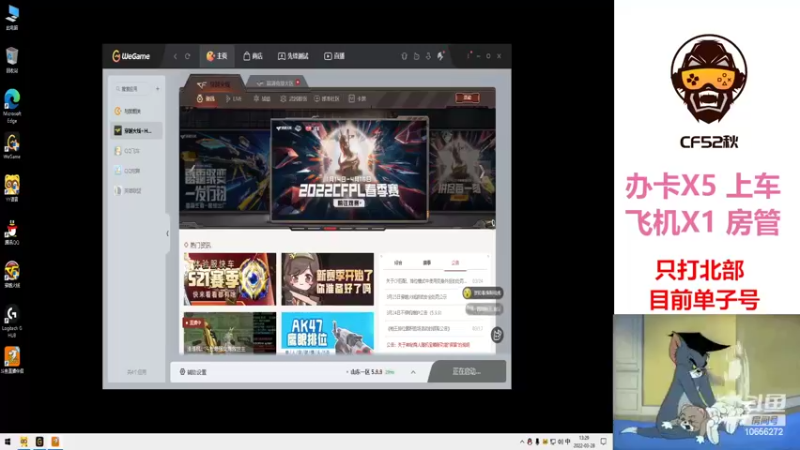Screen dimensions: 800x450
Task: Select the QQ飞车 game in sidebar
Action: point(137,151)
